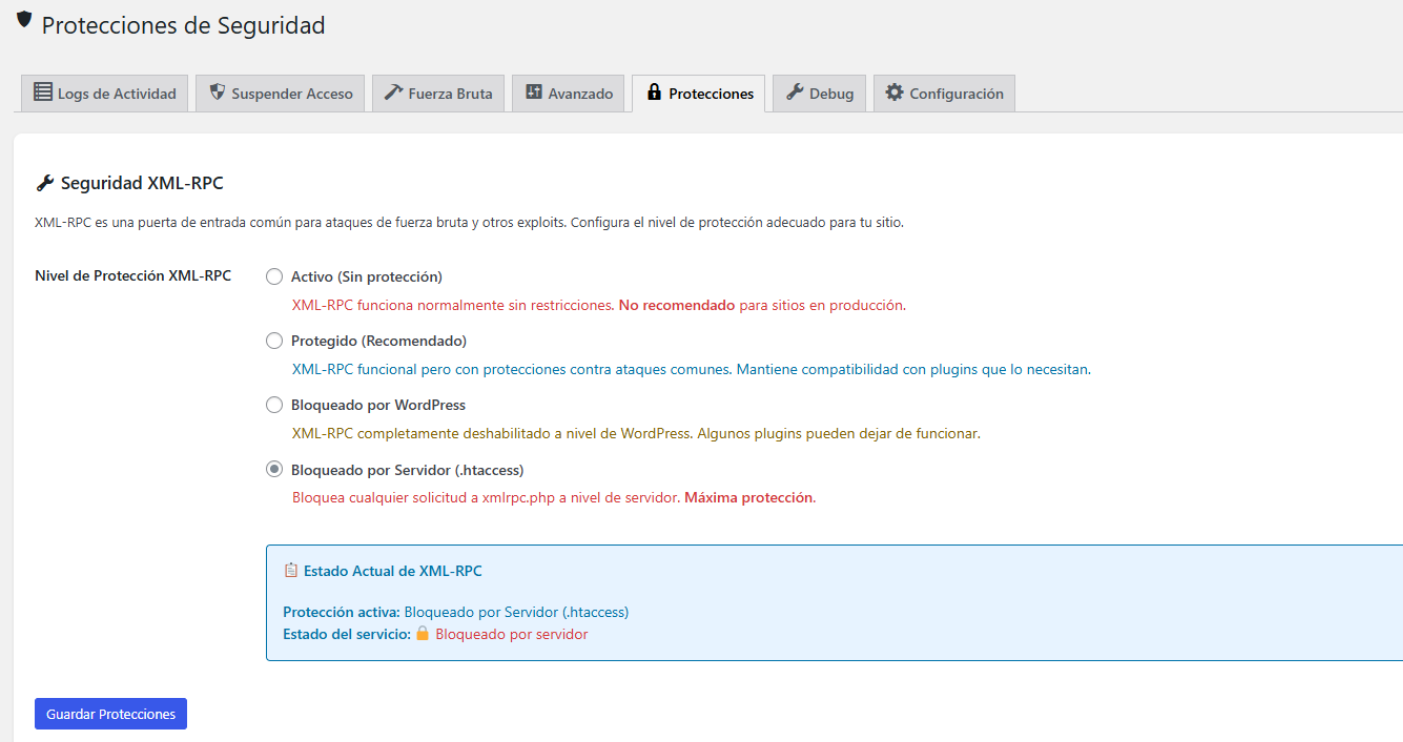This screenshot has height=742, width=1403.
Task: Click the padlock icon on Protecciones tab
Action: [x=654, y=93]
